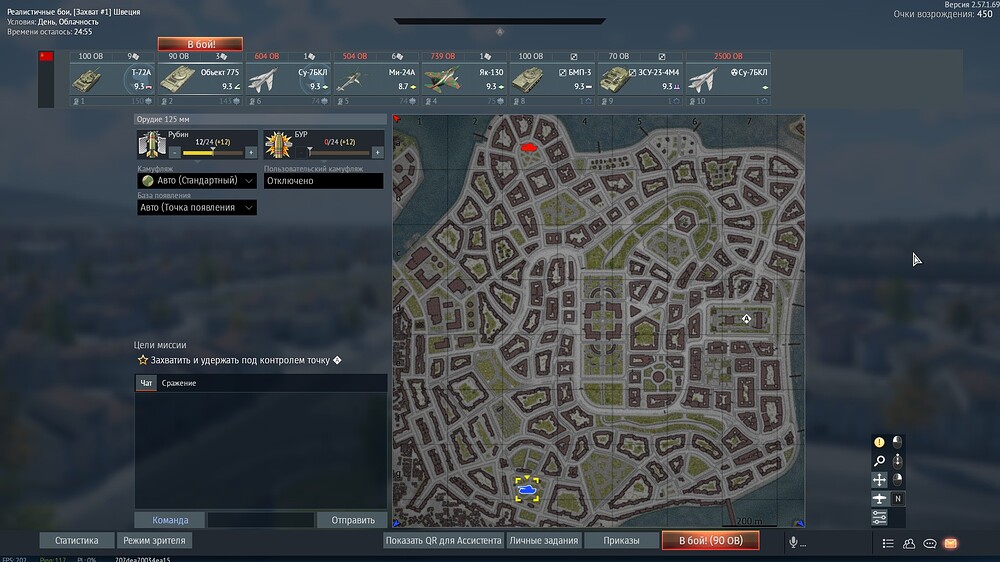Viewport: 1000px width, 562px height.
Task: Adjust the БУР ammo slider bar
Action: (x=339, y=152)
